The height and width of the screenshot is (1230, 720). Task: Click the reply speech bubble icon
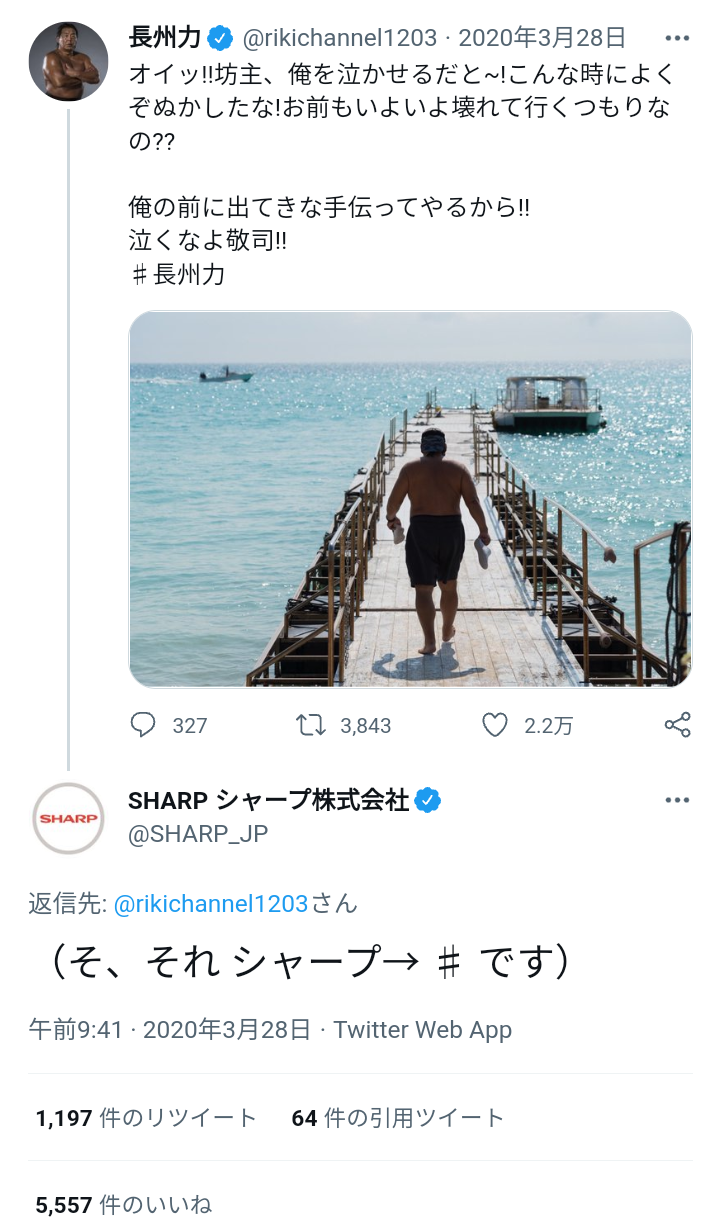(x=143, y=725)
